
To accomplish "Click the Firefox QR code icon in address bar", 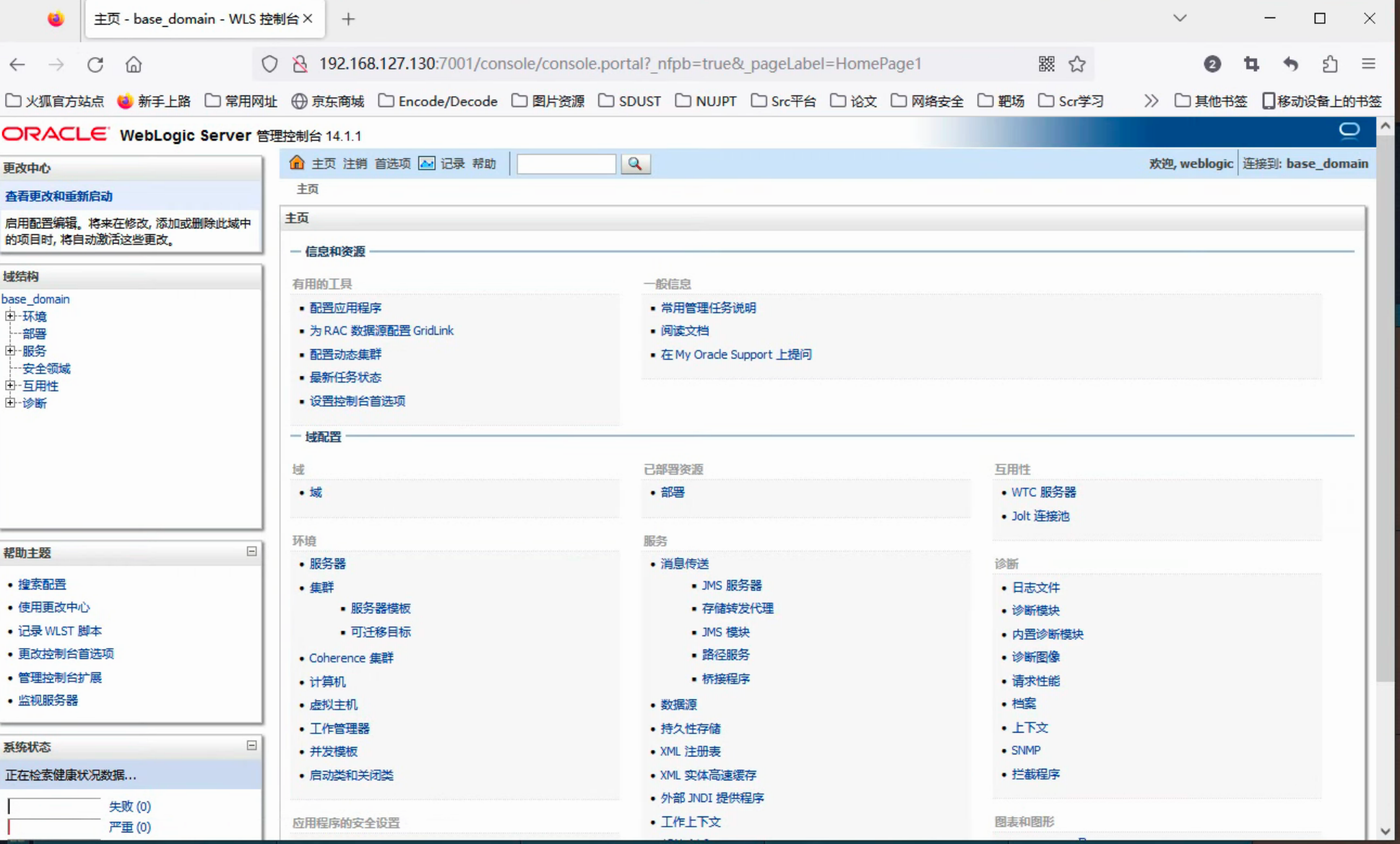I will point(1045,64).
